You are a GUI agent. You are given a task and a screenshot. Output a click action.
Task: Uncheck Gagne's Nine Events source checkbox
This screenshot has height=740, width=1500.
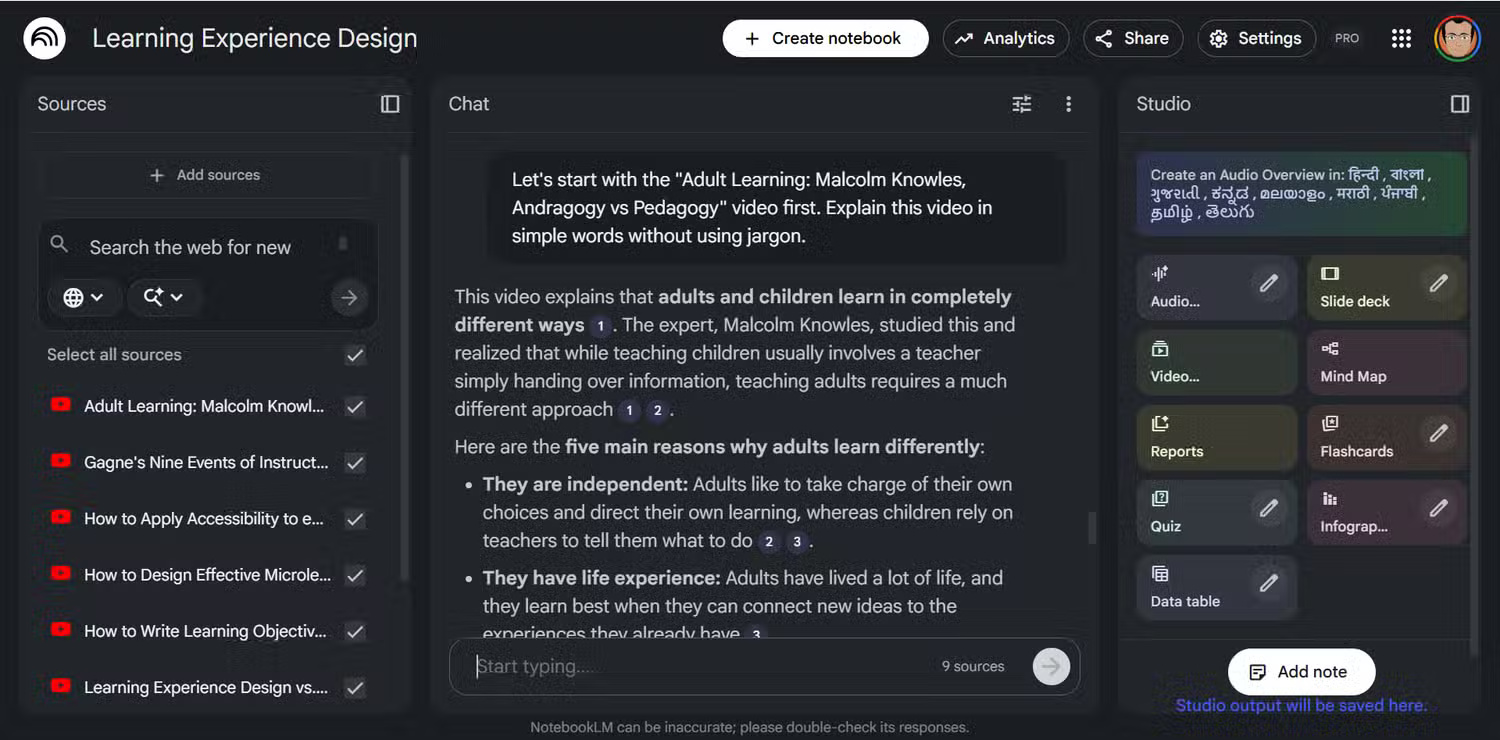pos(355,463)
